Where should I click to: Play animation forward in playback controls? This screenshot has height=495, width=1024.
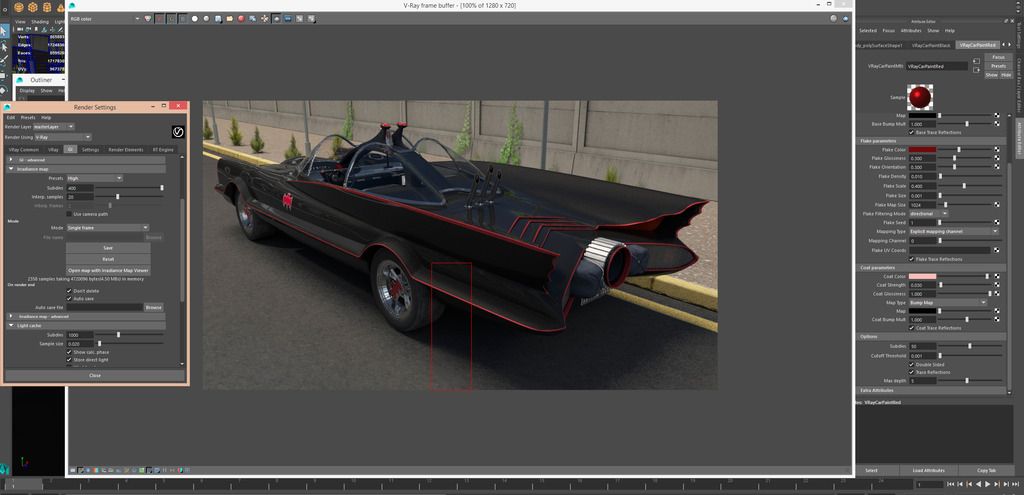tap(987, 484)
